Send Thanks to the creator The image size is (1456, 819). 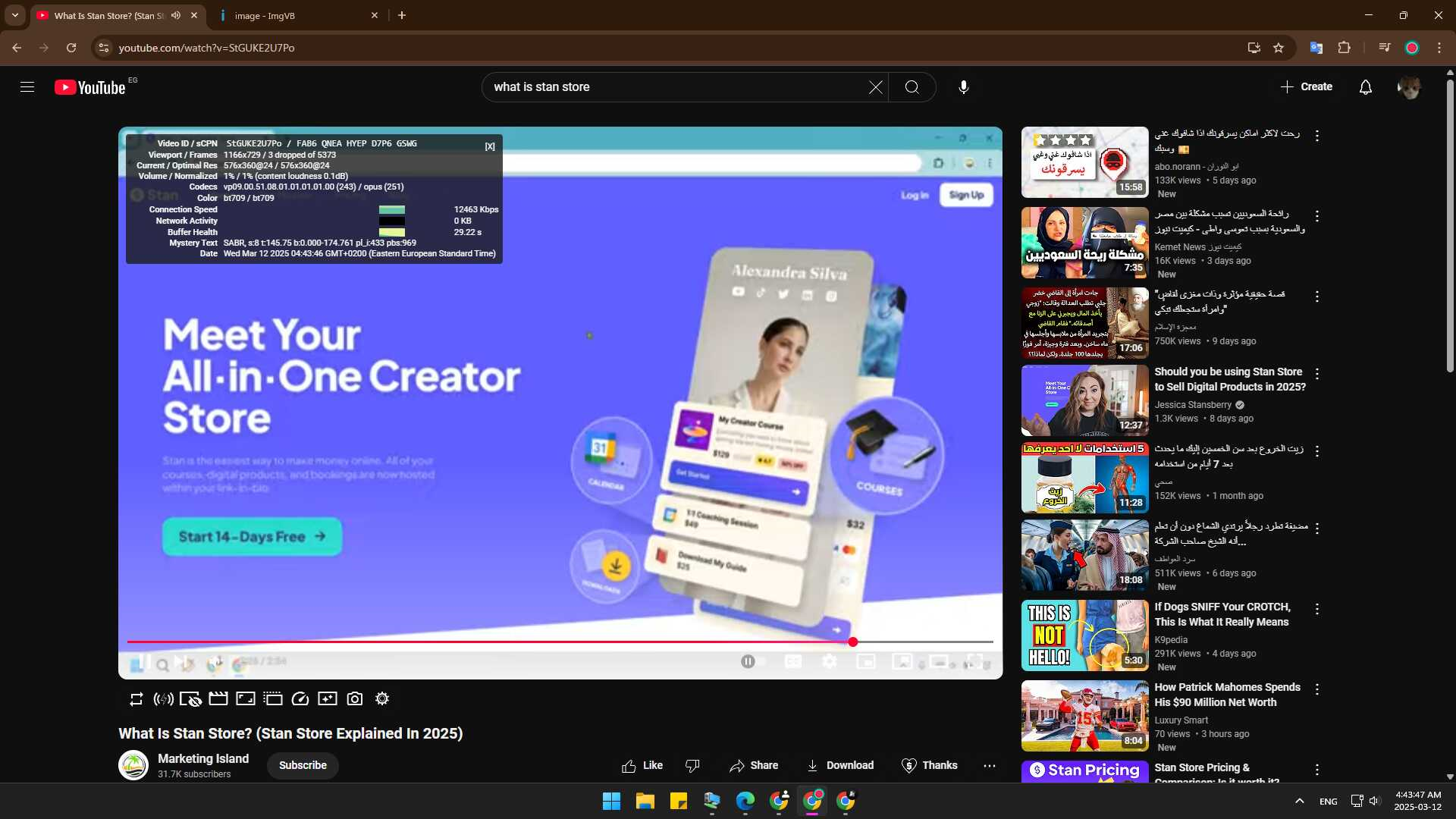(929, 766)
